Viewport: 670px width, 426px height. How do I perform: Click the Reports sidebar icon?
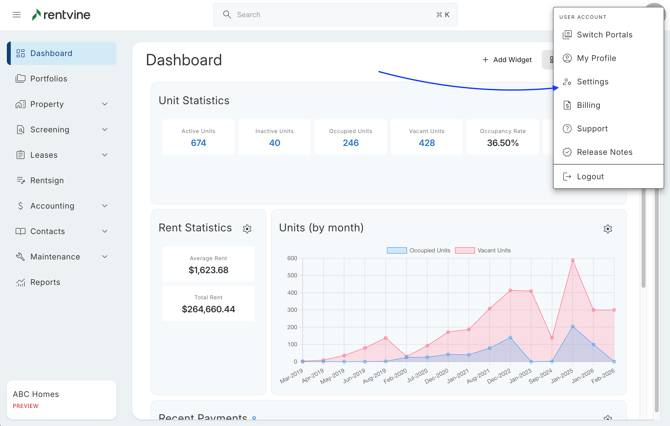pos(20,283)
